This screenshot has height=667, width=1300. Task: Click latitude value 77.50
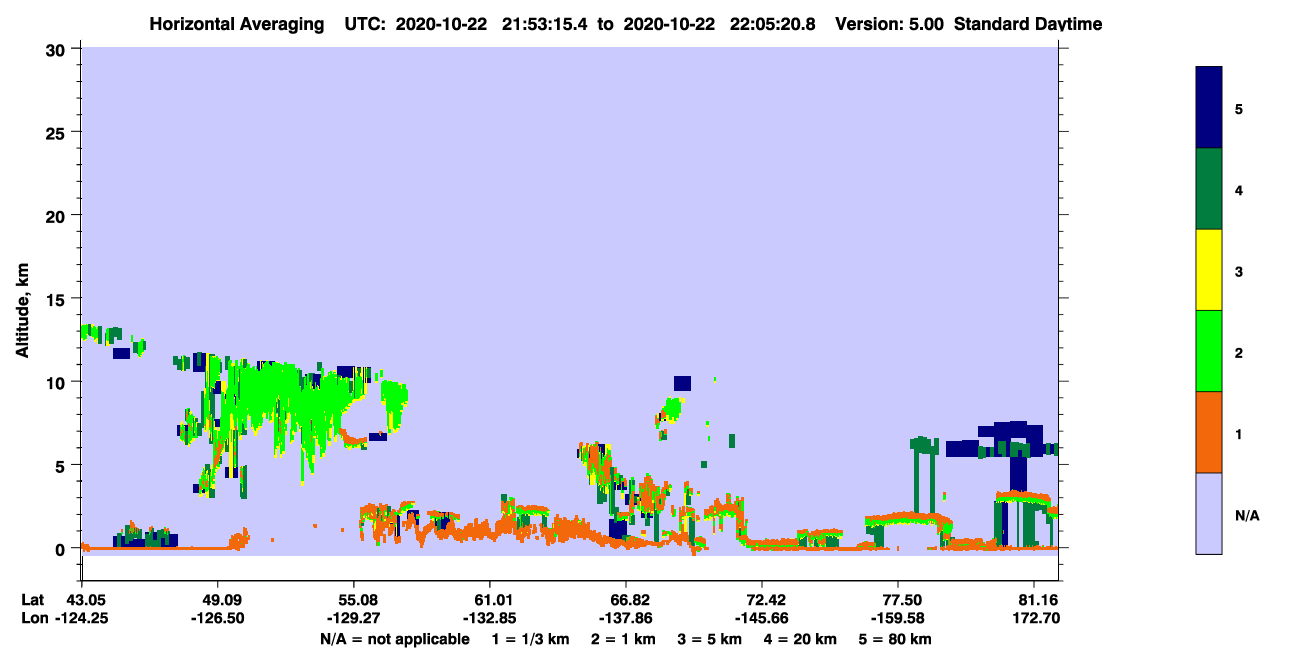[x=898, y=599]
